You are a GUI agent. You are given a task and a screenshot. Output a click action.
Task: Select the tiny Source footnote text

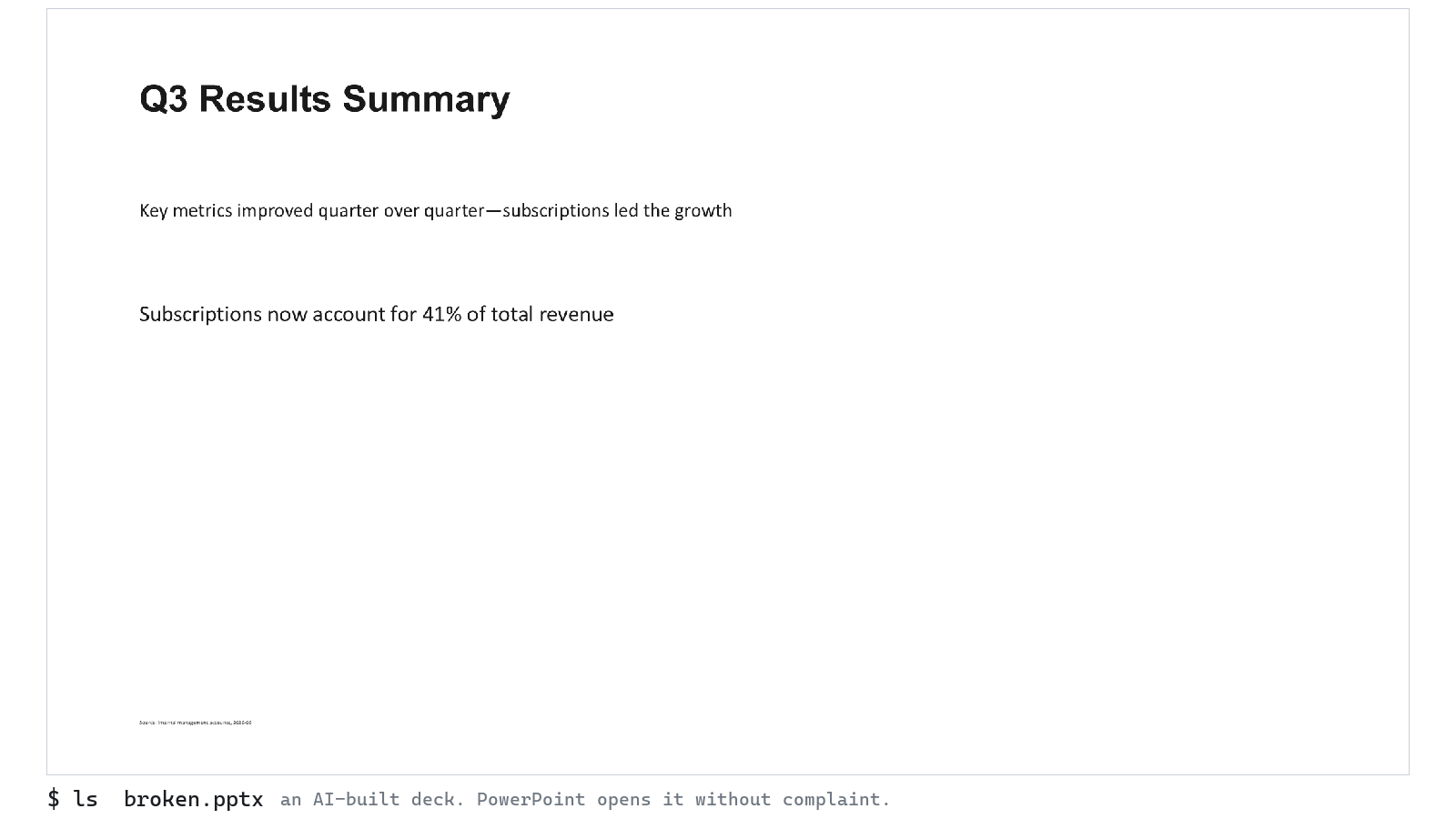click(195, 723)
